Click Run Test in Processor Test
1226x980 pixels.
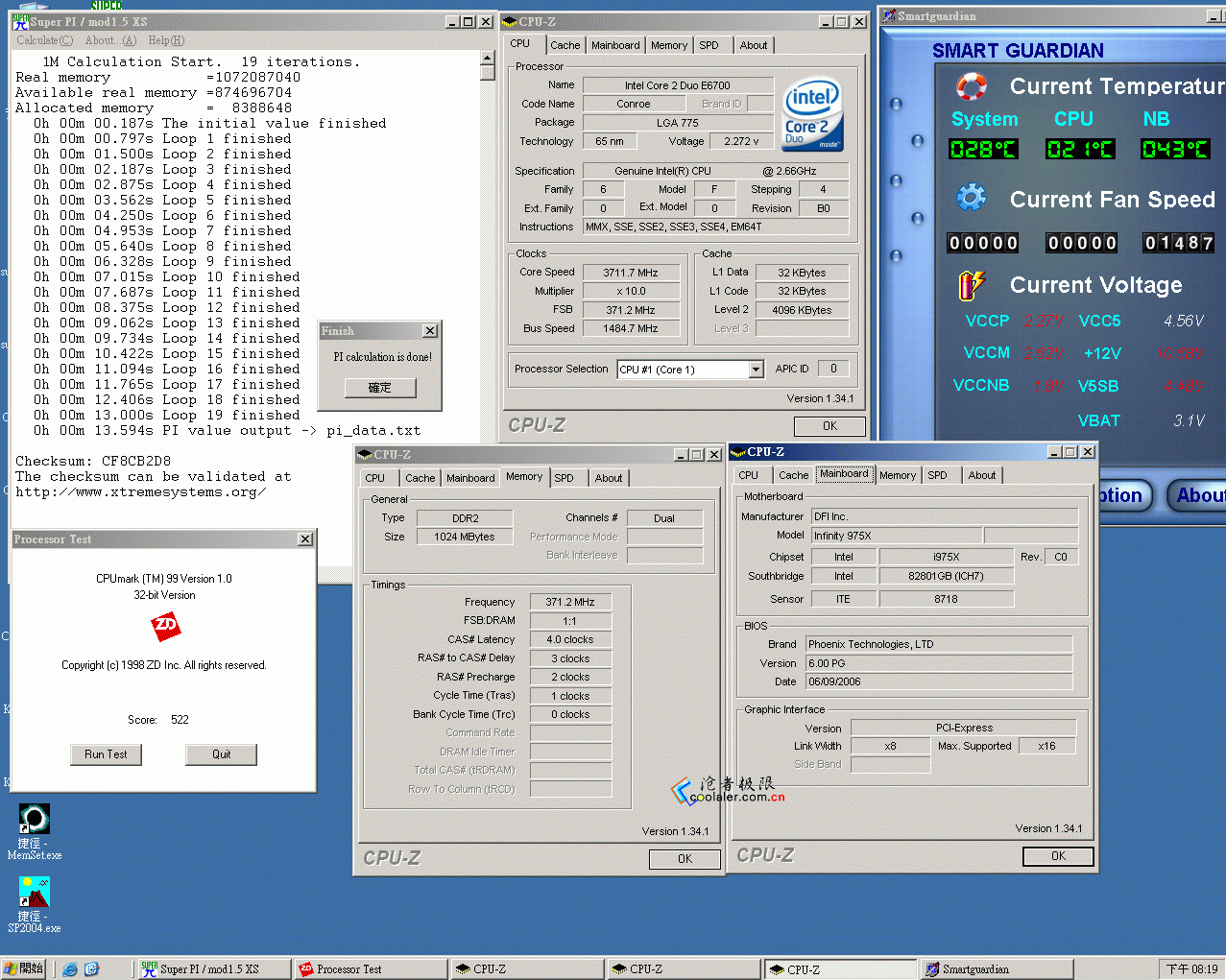coord(106,754)
